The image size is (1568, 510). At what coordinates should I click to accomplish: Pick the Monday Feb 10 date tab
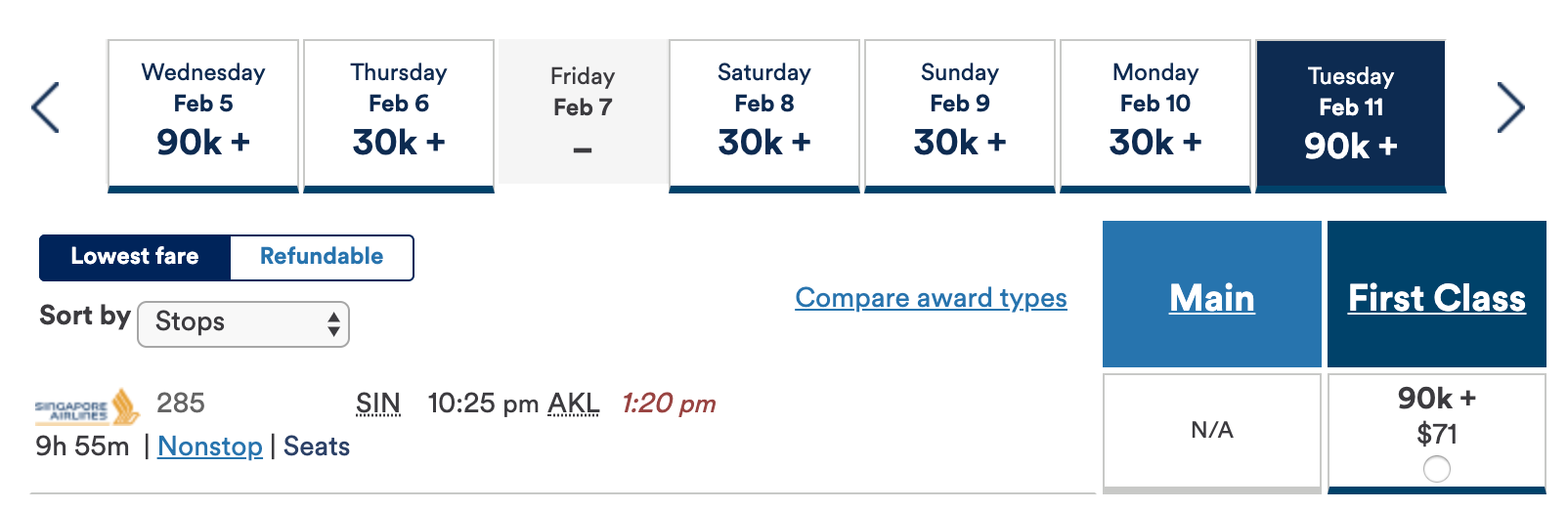[x=1155, y=115]
